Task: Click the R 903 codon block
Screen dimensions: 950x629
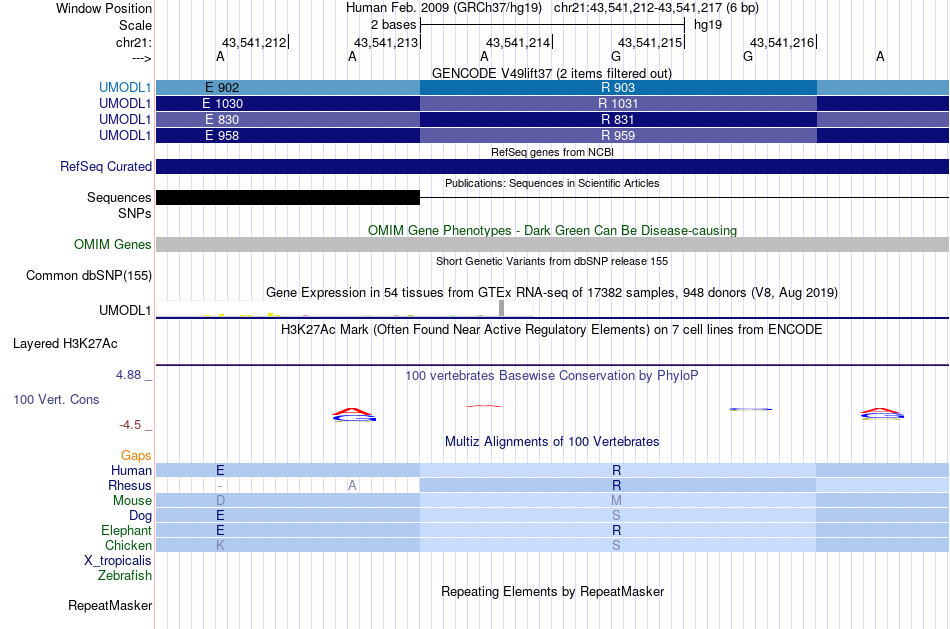Action: pos(618,87)
